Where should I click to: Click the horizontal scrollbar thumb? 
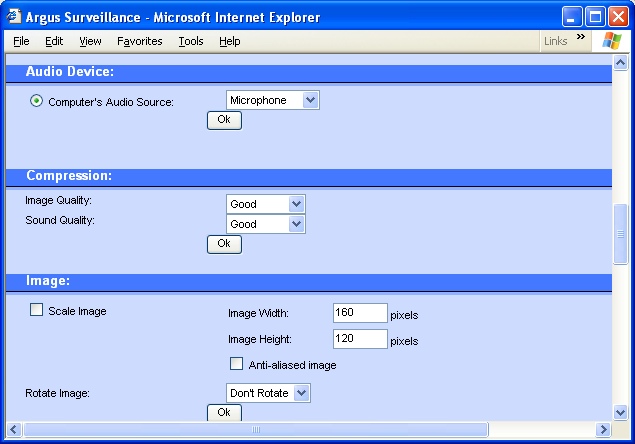click(256, 429)
